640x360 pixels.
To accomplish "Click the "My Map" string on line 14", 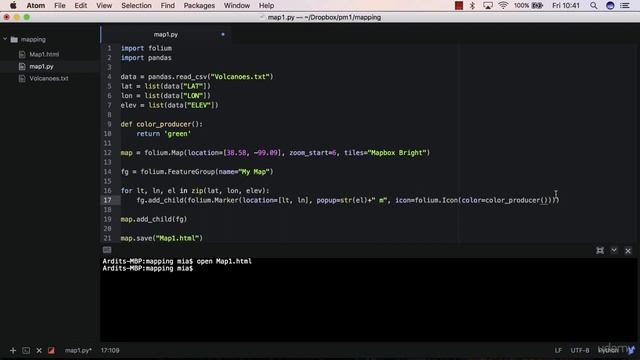I will [254, 172].
